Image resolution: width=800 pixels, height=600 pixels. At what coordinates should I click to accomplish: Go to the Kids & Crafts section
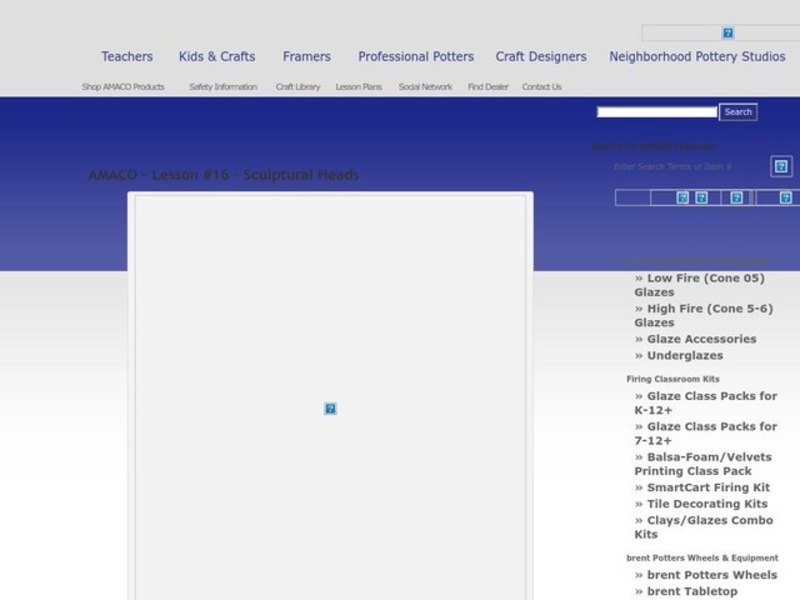coord(217,57)
